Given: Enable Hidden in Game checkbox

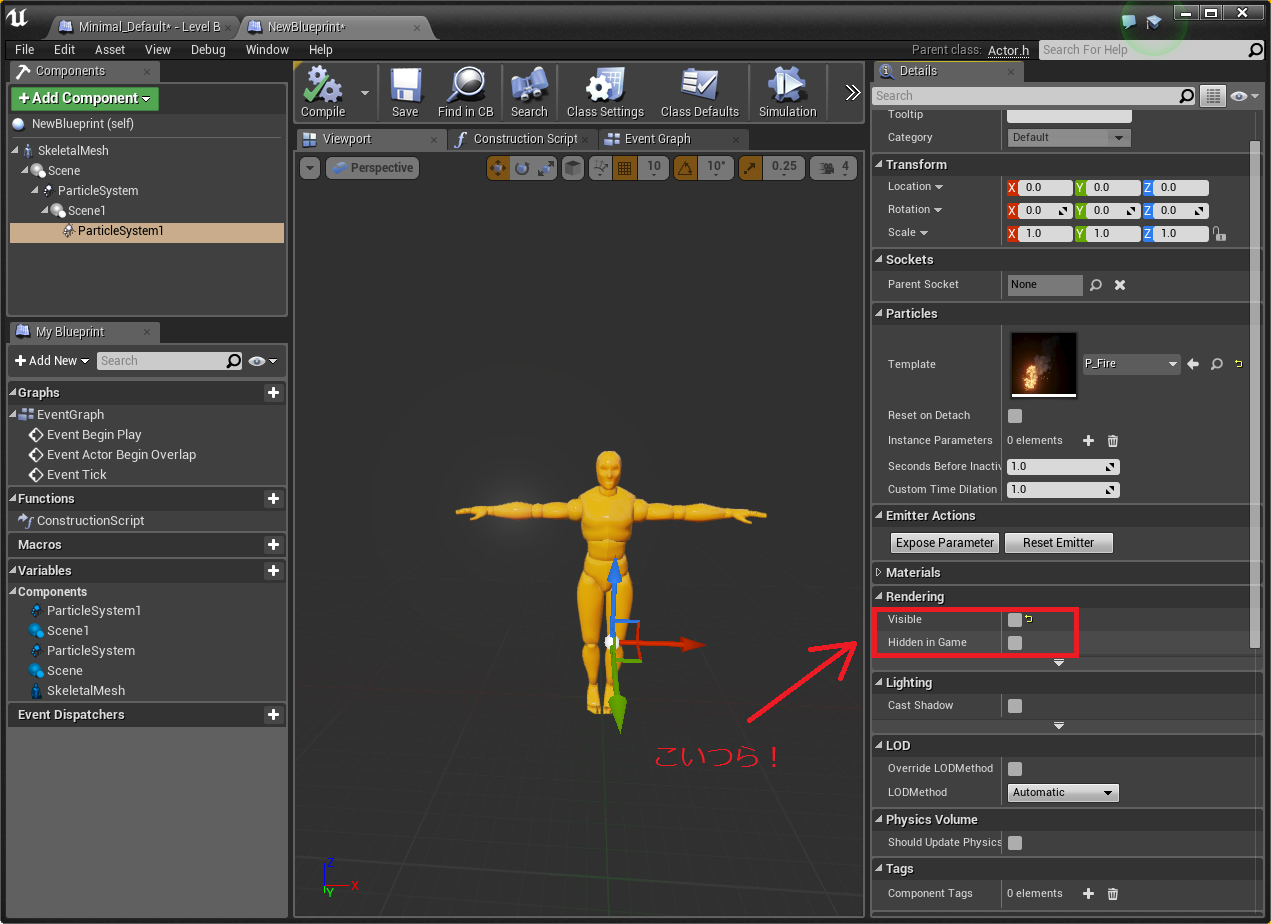Looking at the screenshot, I should click(1015, 643).
